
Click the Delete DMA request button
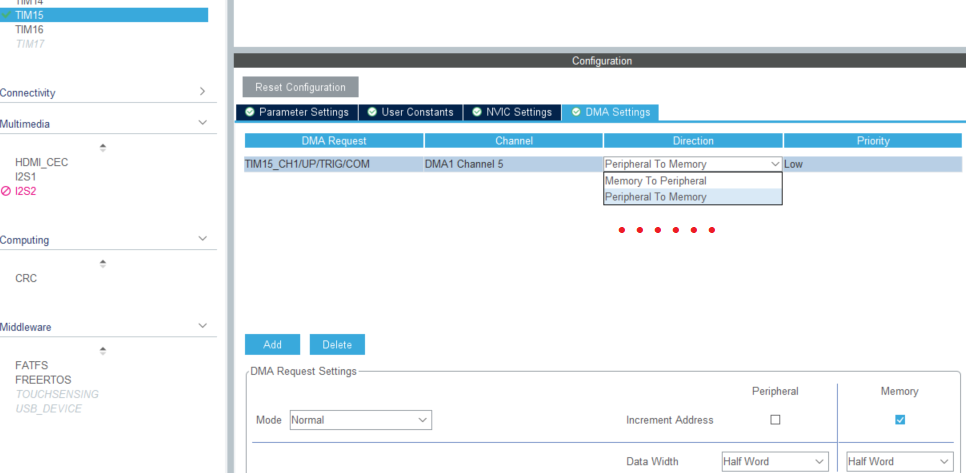pos(337,345)
